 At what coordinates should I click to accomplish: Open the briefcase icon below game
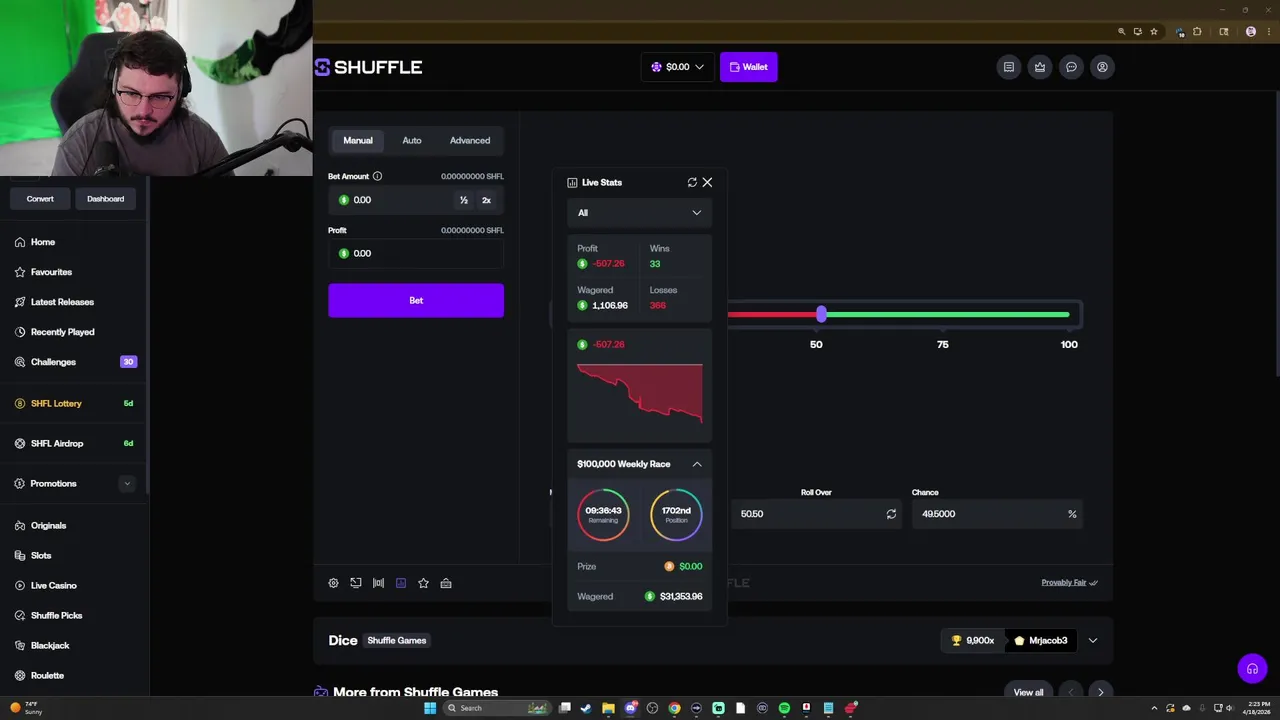[x=446, y=583]
